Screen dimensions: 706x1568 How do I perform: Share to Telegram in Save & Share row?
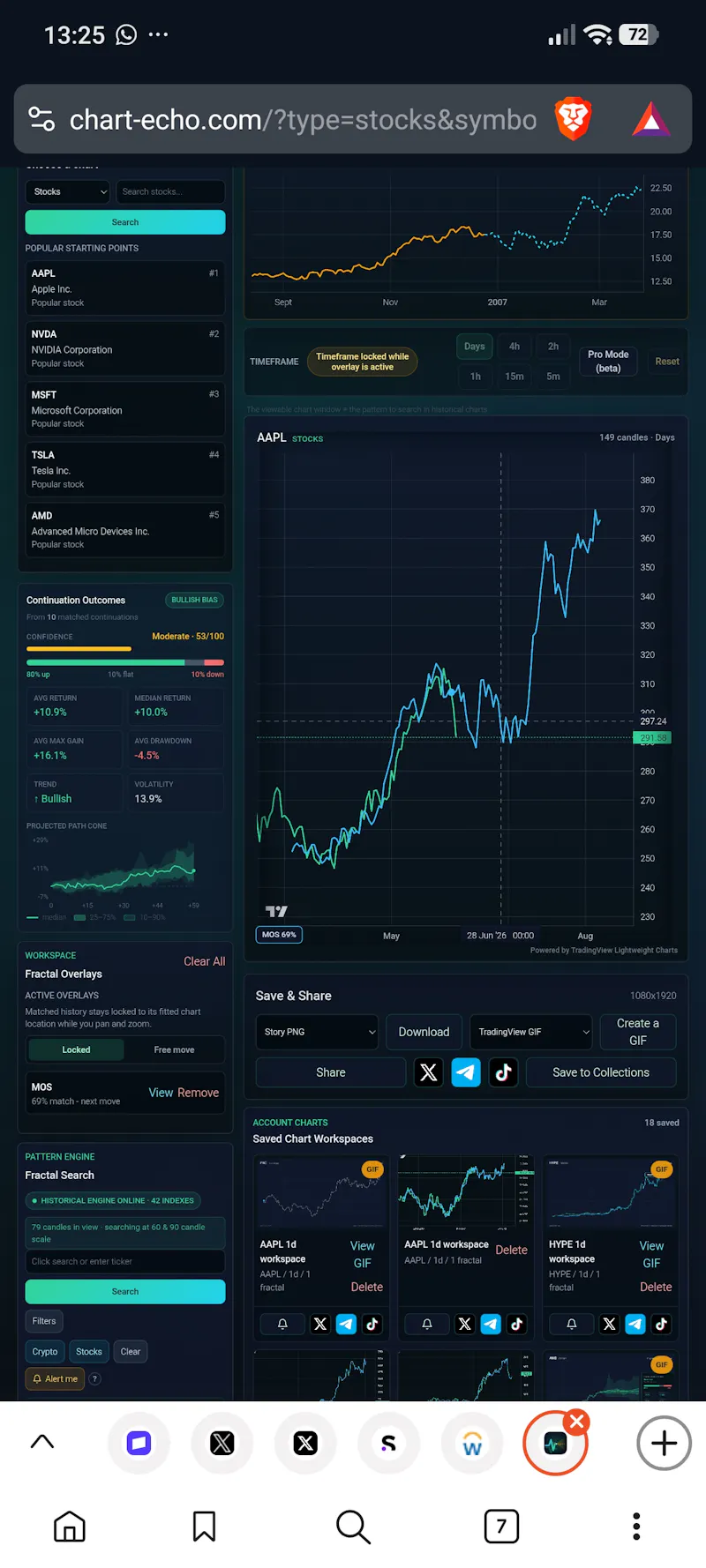tap(466, 1072)
